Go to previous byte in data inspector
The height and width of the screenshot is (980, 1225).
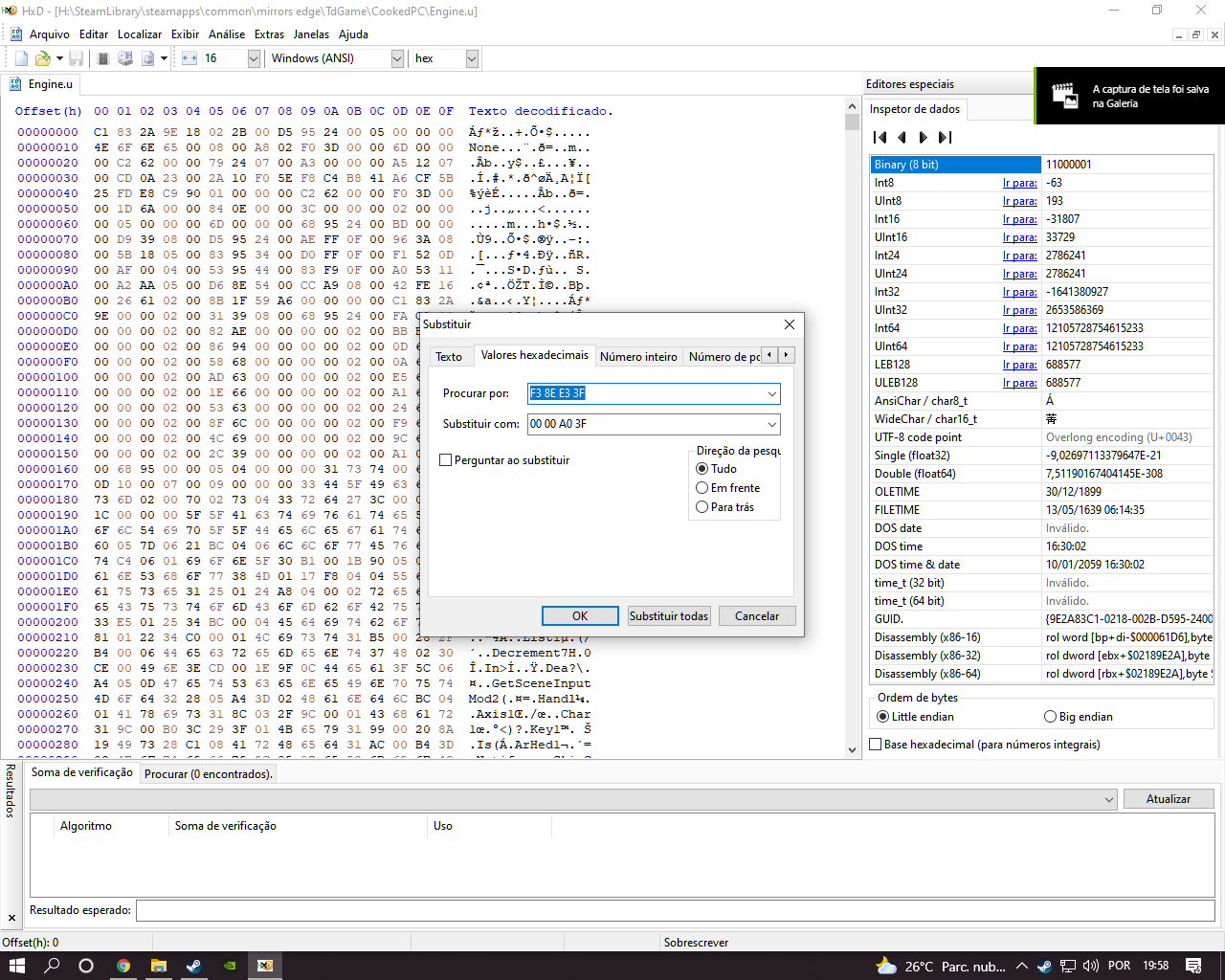click(x=902, y=138)
